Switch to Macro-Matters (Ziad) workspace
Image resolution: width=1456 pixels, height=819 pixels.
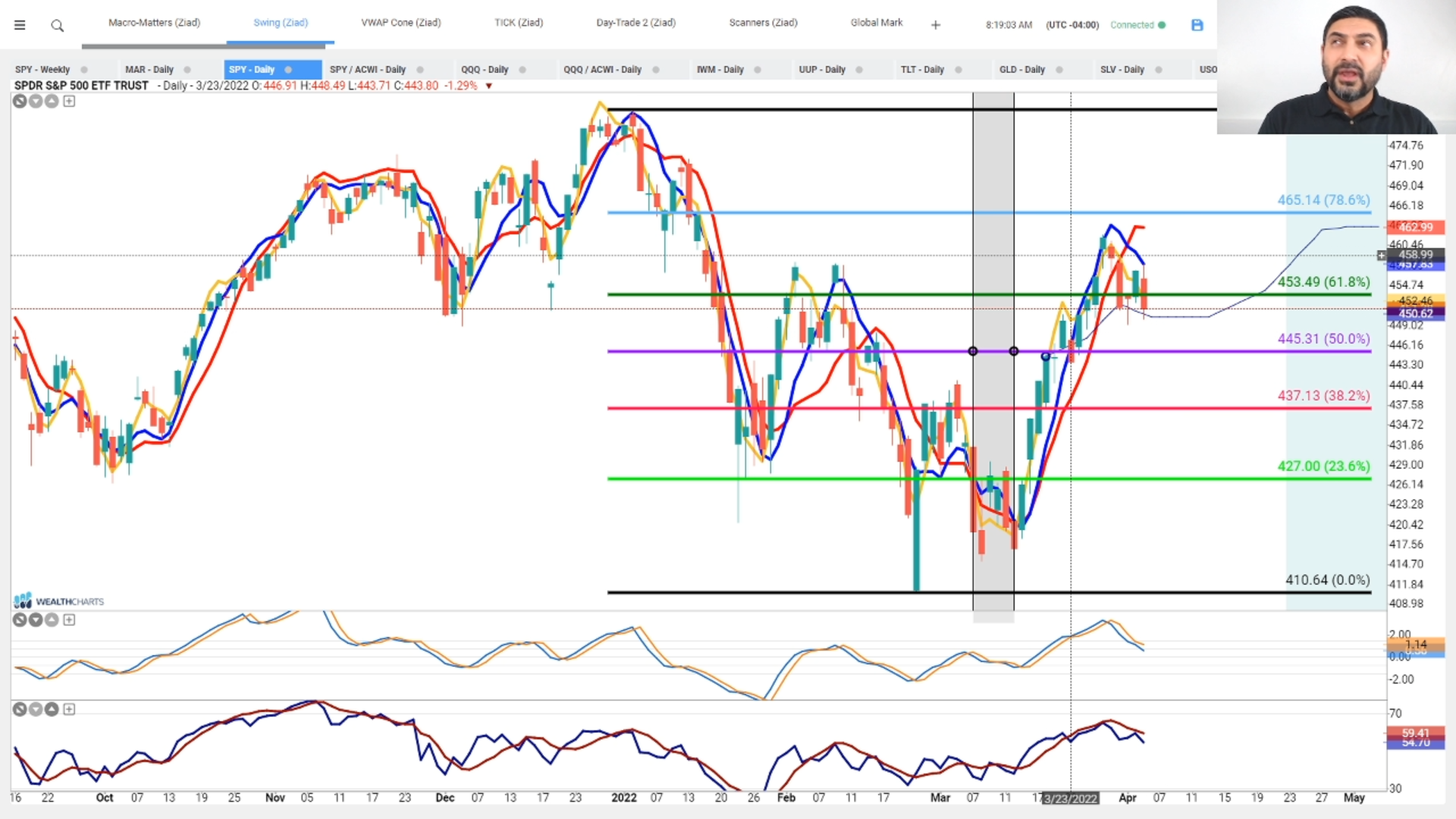(x=154, y=23)
